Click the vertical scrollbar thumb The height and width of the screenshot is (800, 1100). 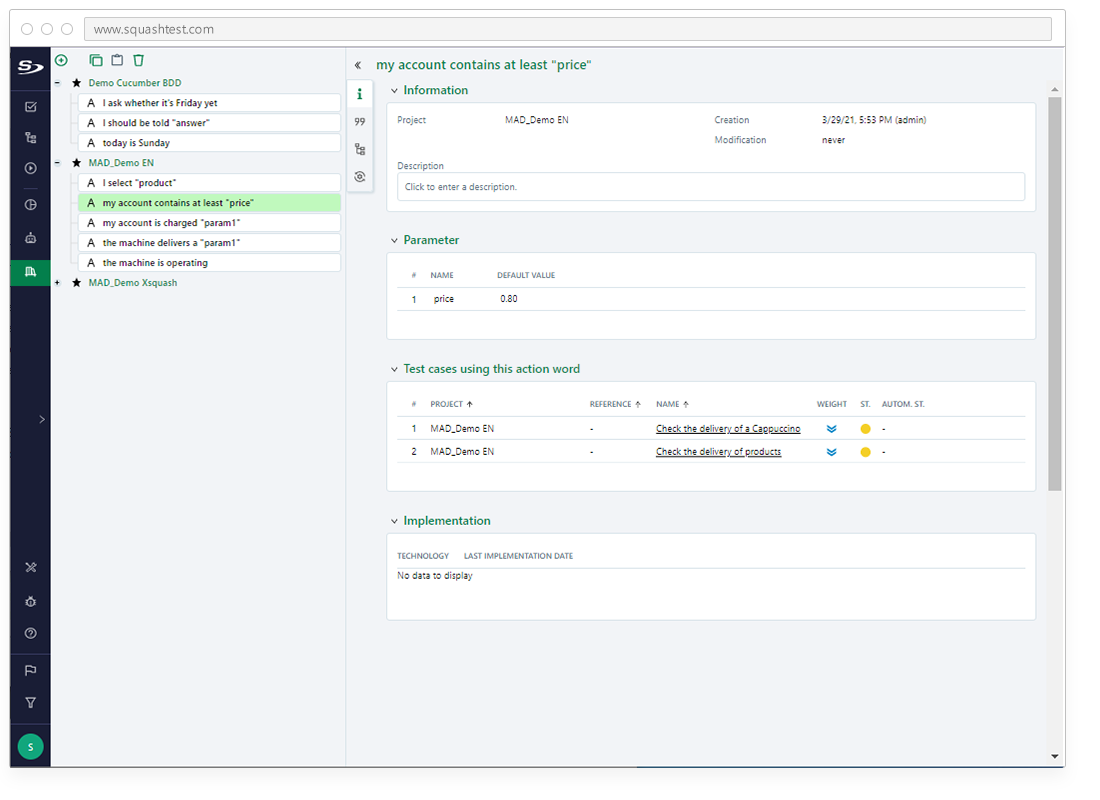coord(1054,293)
